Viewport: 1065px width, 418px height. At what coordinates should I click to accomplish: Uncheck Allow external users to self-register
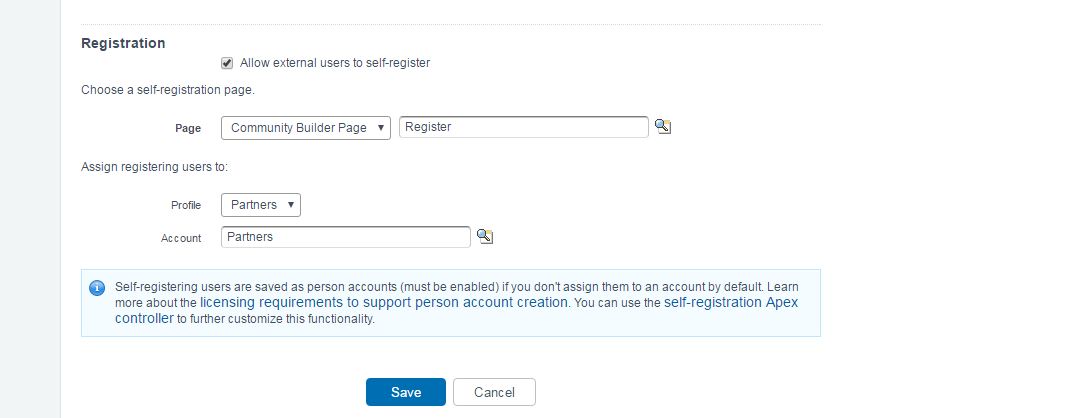tap(227, 63)
